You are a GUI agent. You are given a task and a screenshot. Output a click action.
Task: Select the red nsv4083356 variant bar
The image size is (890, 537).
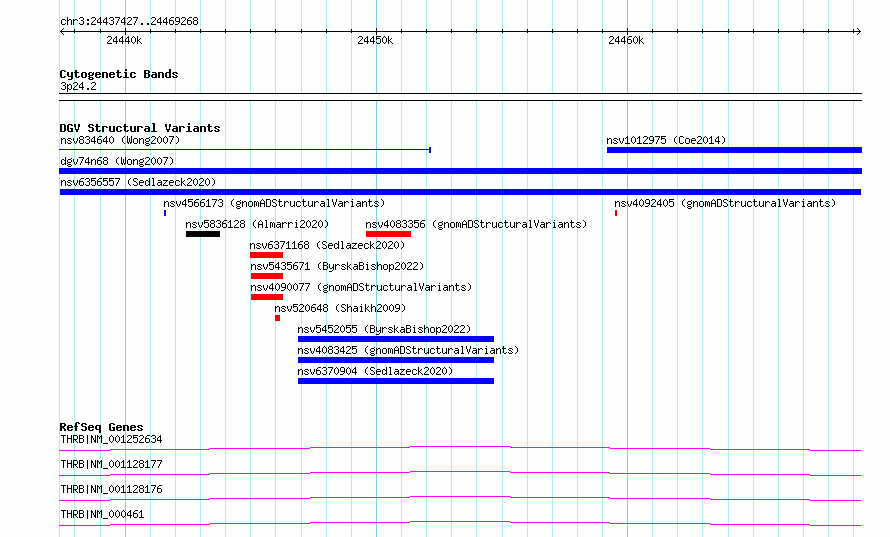[388, 234]
